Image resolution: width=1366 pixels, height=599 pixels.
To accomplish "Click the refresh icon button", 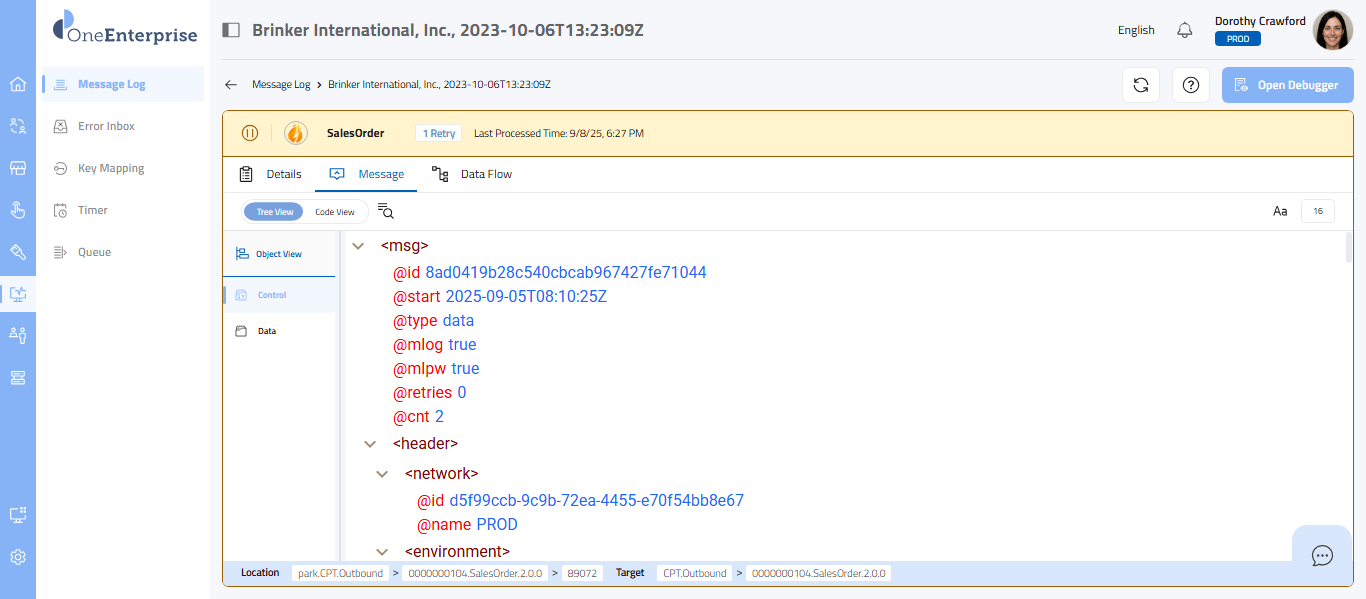I will pyautogui.click(x=1140, y=85).
